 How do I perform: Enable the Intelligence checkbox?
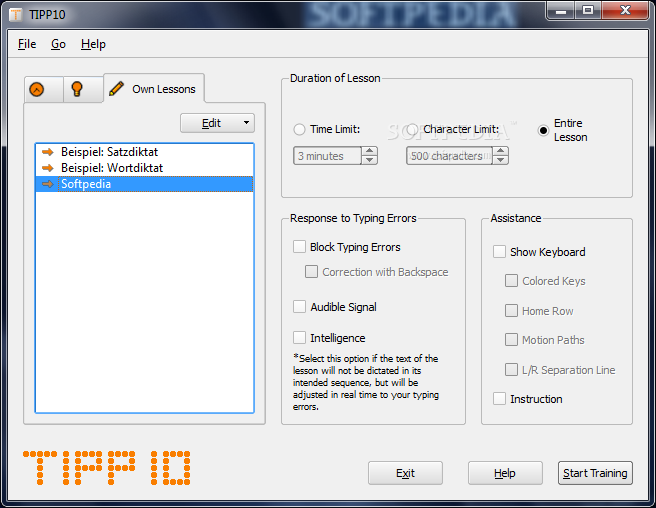300,337
